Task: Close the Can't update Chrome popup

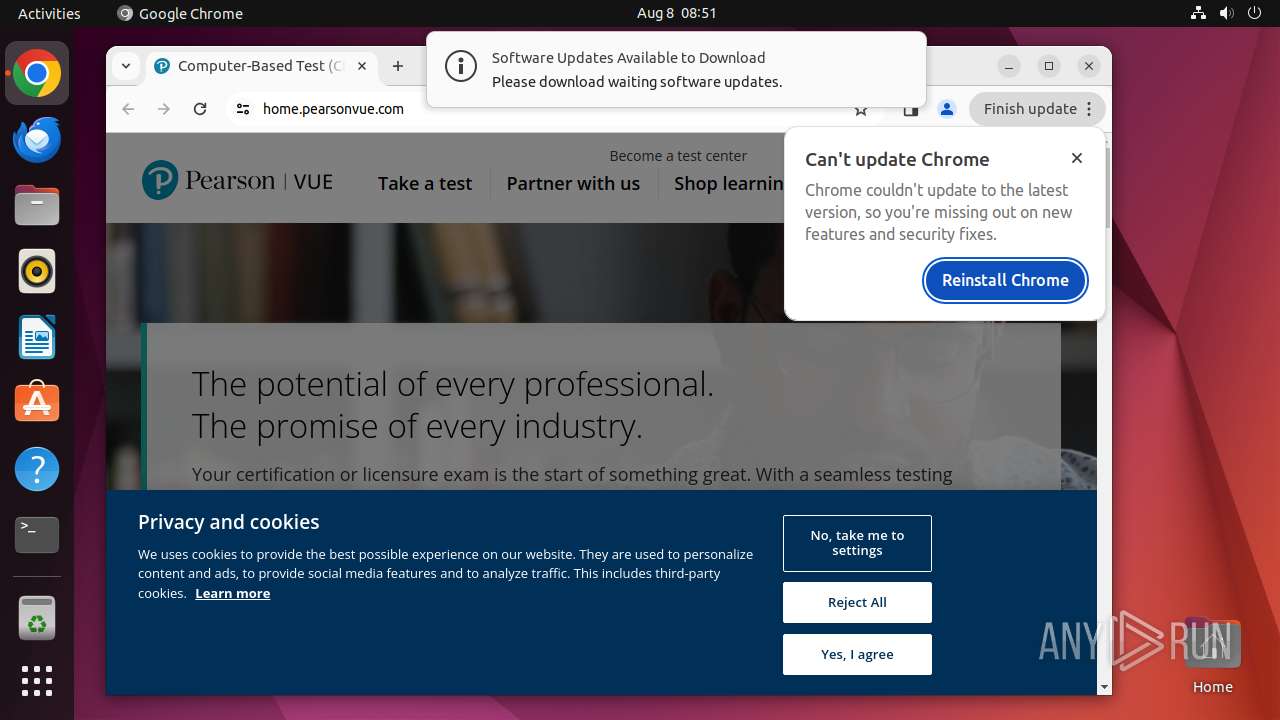Action: click(1077, 158)
